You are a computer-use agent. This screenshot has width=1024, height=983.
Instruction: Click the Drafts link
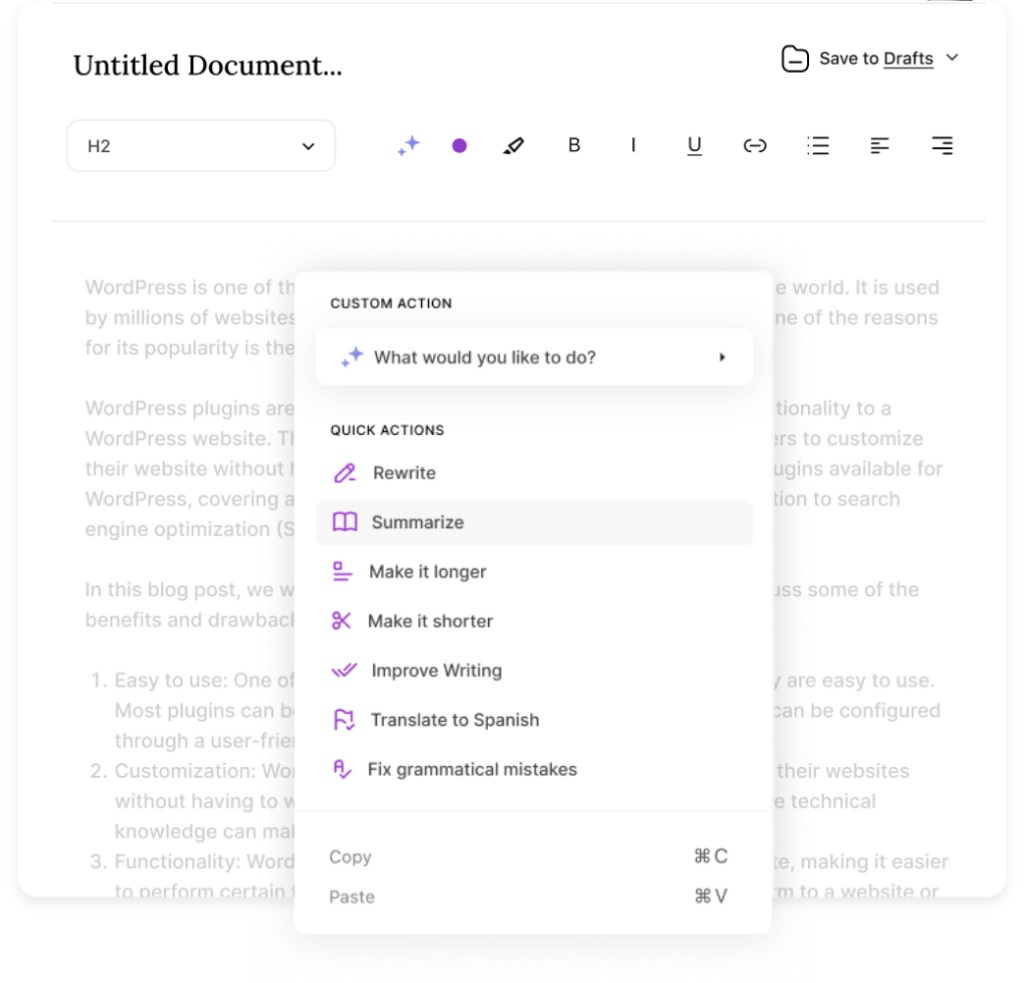coord(908,59)
